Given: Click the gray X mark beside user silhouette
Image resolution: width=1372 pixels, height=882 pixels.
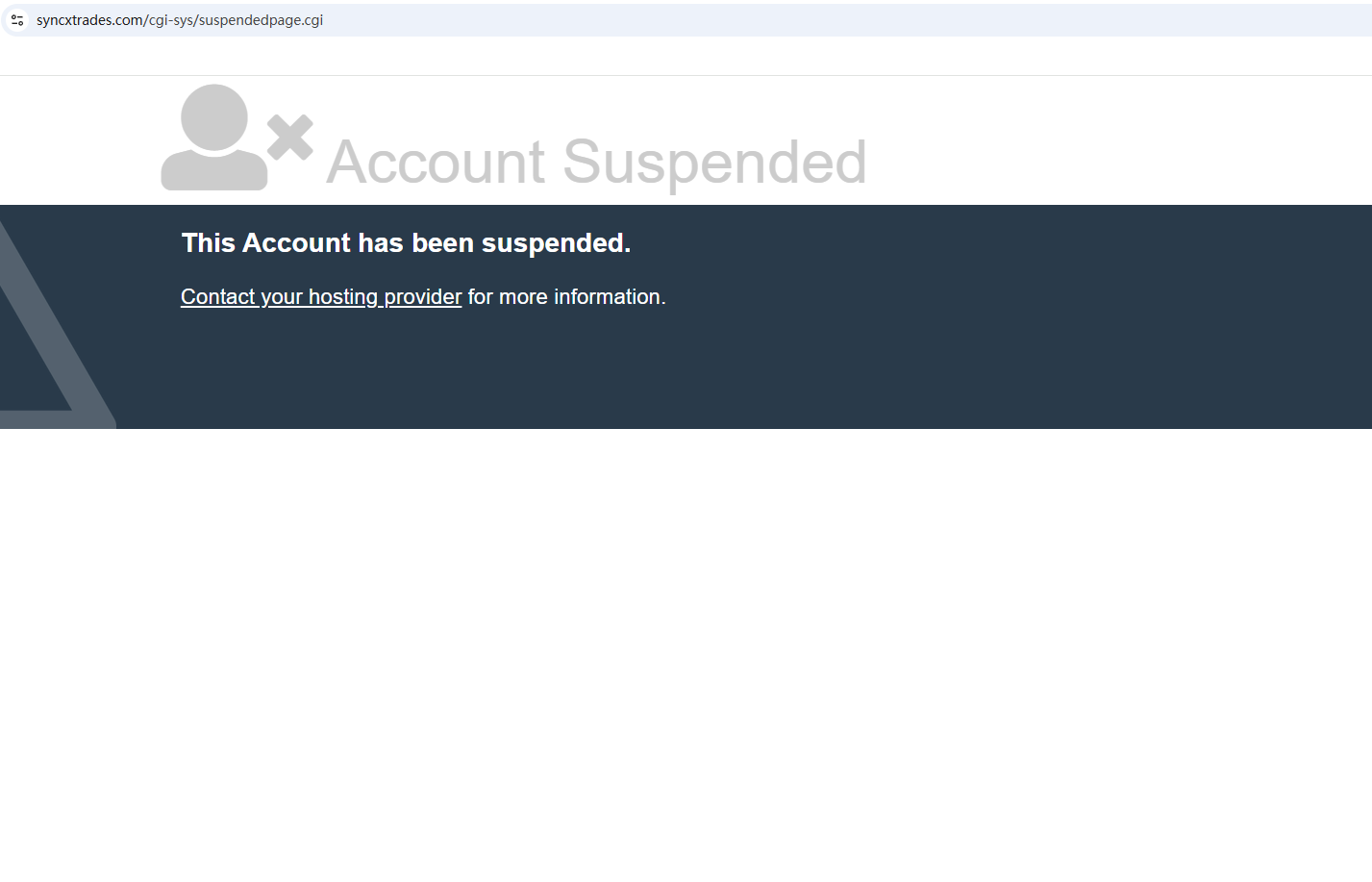Looking at the screenshot, I should pos(290,137).
